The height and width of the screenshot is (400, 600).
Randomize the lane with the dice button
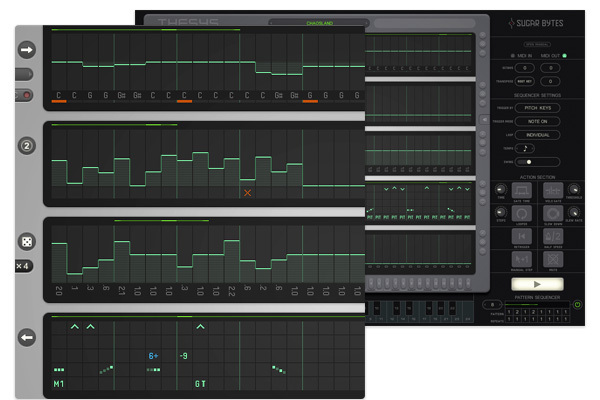26,242
